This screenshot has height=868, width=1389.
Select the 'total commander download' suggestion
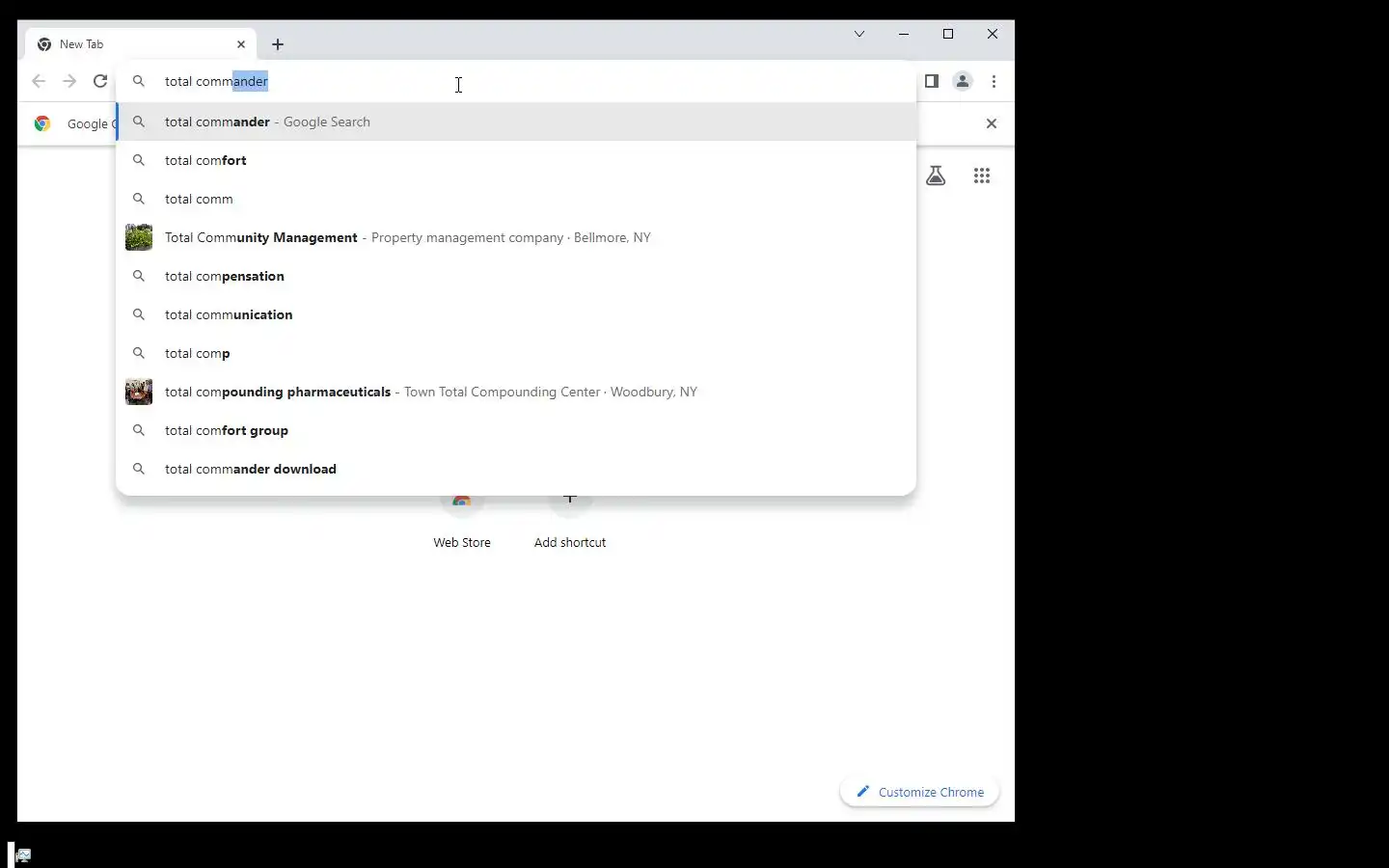coord(516,469)
